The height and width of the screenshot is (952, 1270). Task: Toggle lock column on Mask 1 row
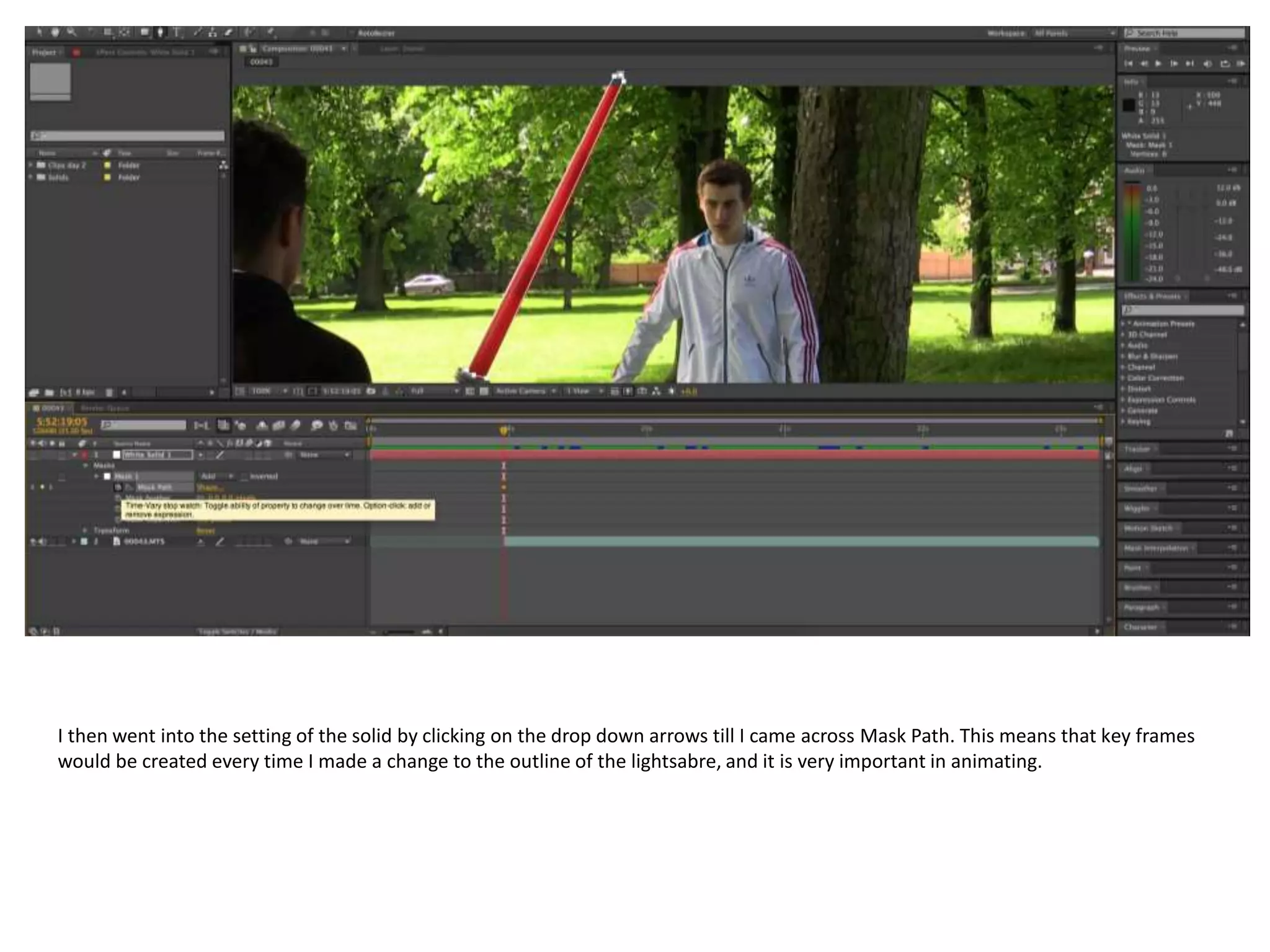pyautogui.click(x=61, y=477)
